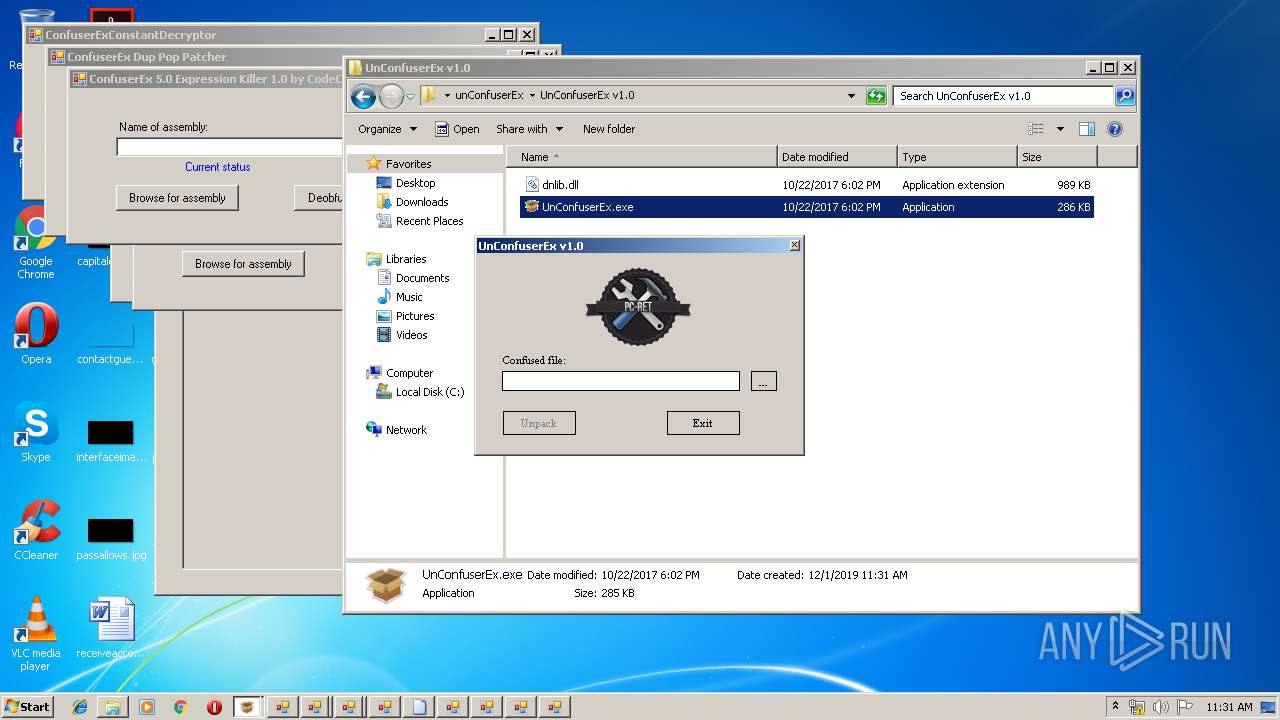Open the CCleaner desktop shortcut
The image size is (1280, 720).
36,531
